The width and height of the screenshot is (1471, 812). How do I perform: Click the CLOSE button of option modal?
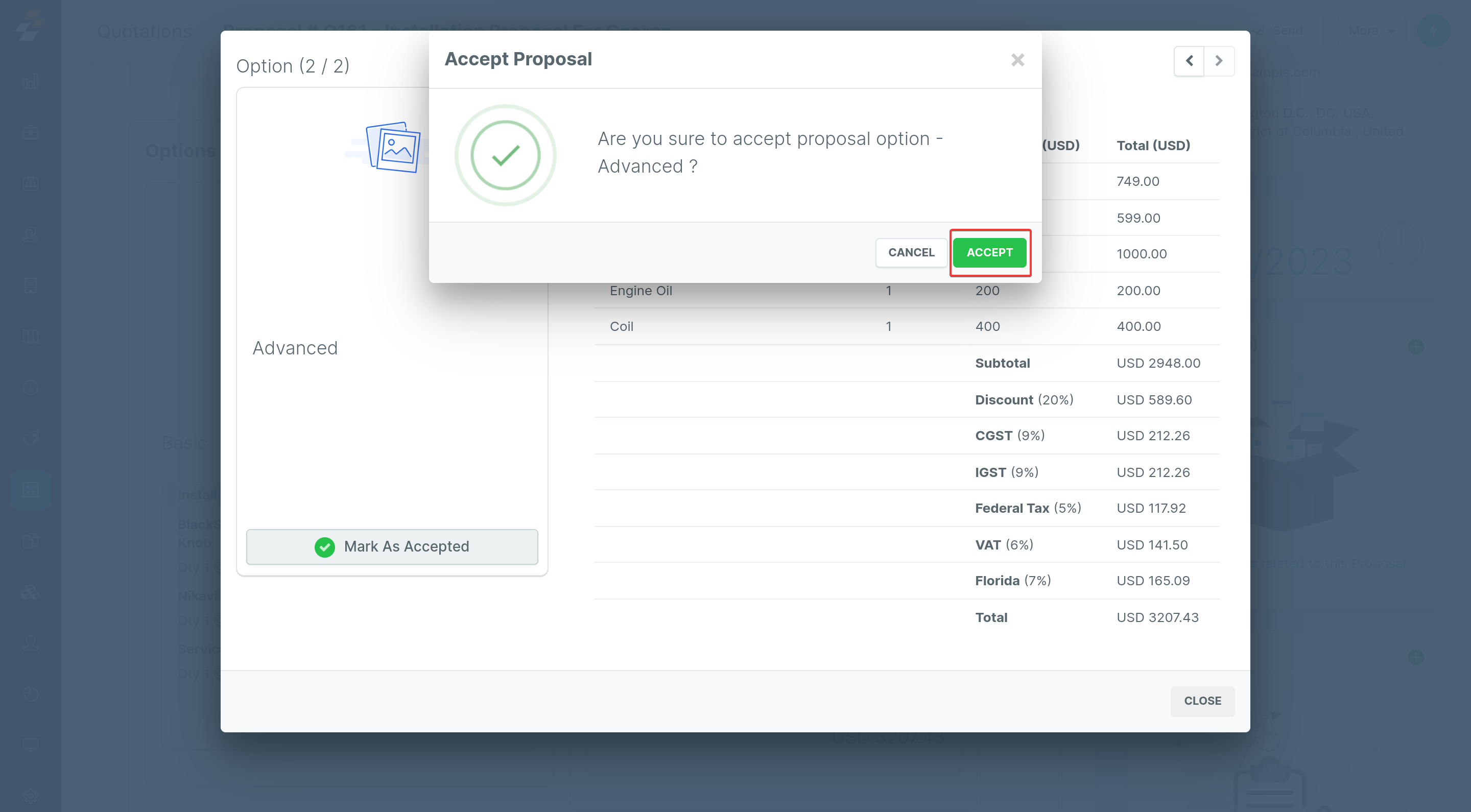coord(1202,701)
